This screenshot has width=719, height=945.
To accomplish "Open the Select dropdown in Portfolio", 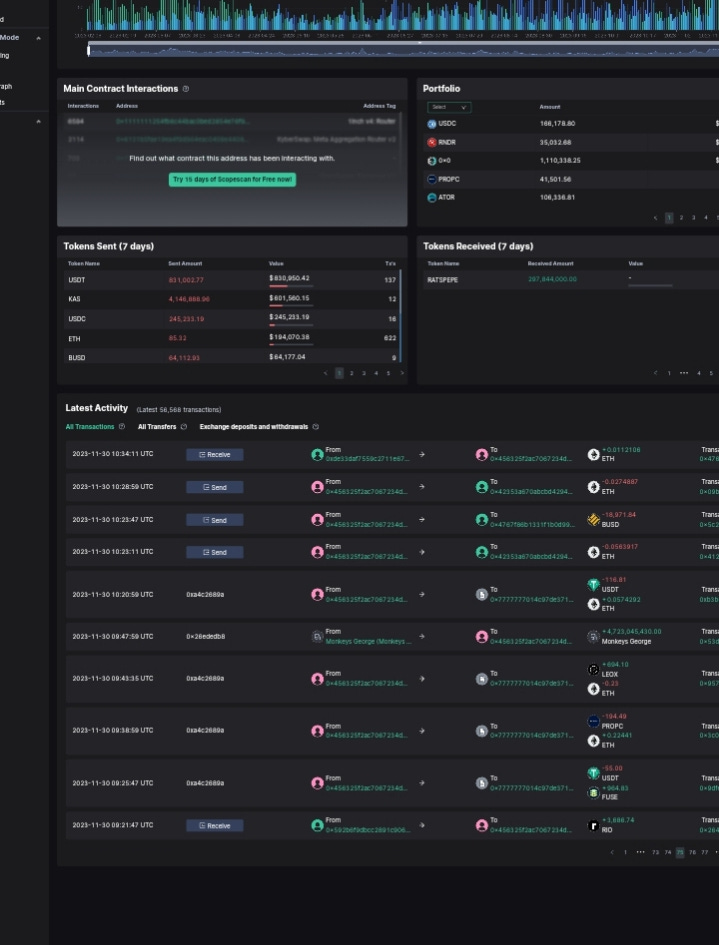I will (449, 107).
